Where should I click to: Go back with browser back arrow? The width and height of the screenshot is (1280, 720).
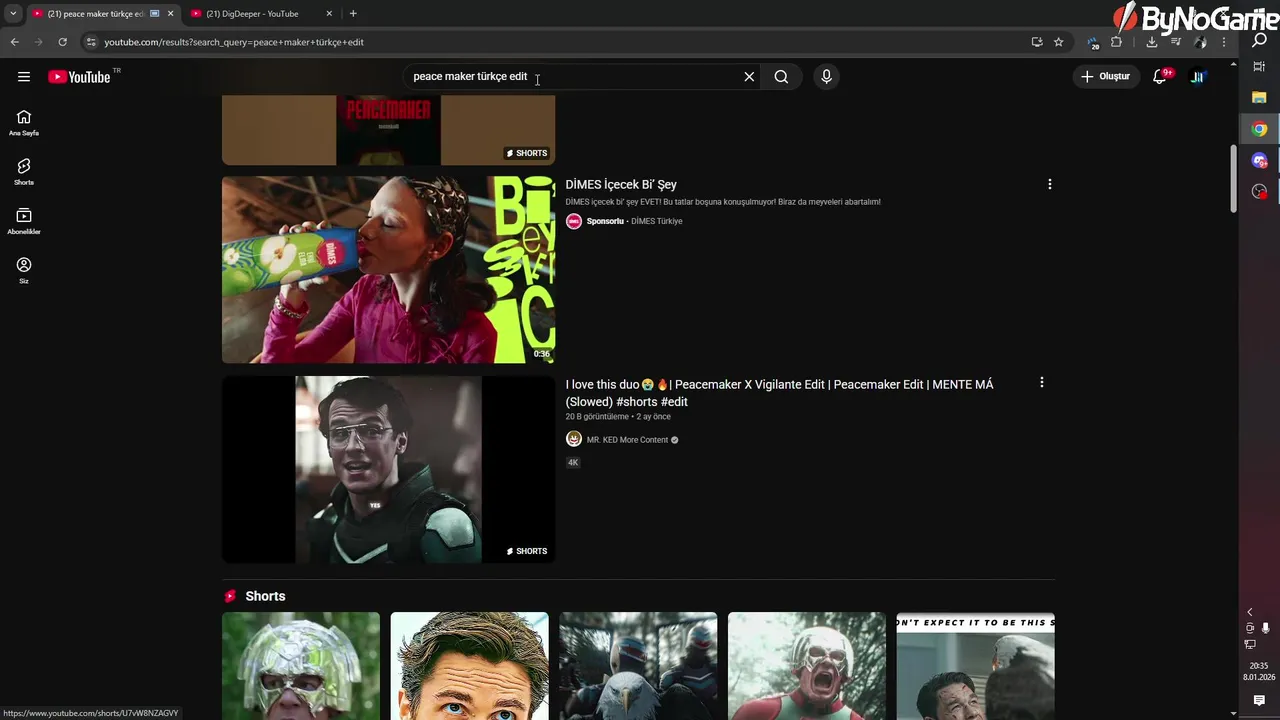point(14,42)
